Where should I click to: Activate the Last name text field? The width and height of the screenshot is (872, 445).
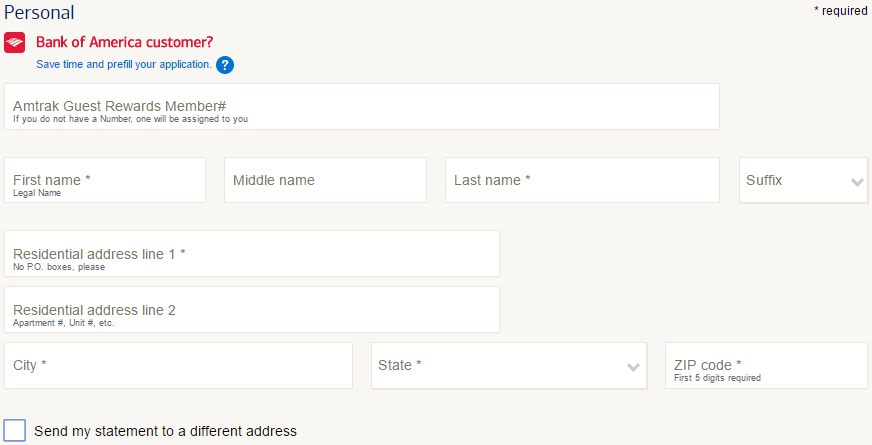coord(582,180)
